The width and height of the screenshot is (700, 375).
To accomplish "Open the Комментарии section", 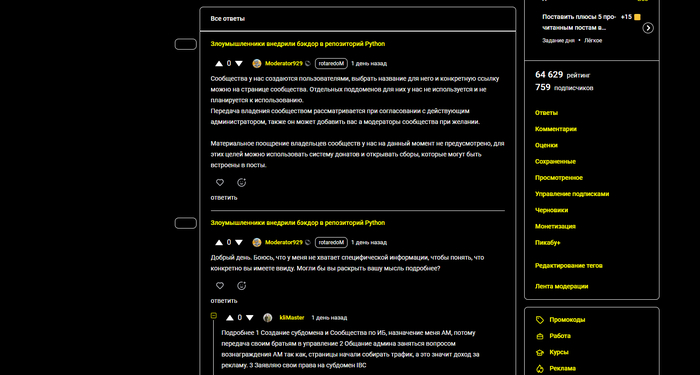I will point(556,129).
